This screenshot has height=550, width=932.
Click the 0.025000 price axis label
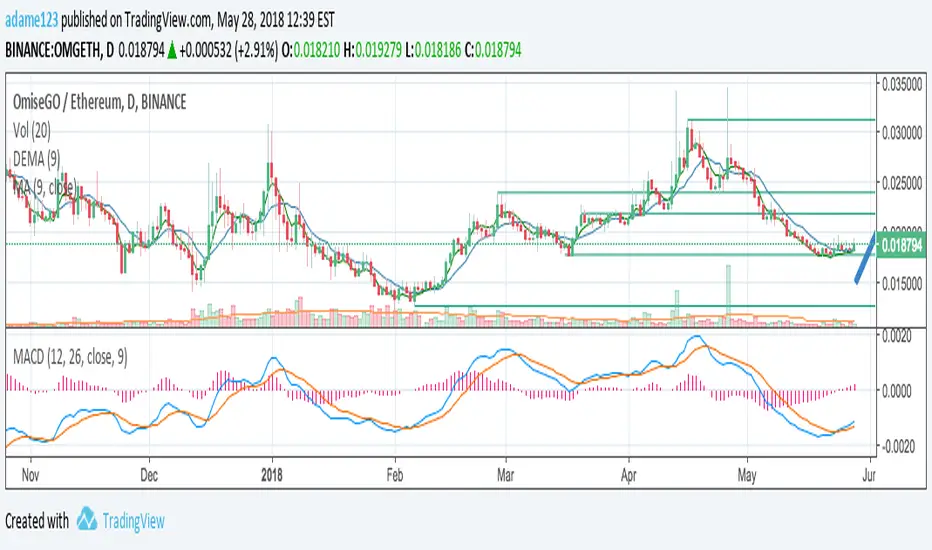[x=902, y=183]
